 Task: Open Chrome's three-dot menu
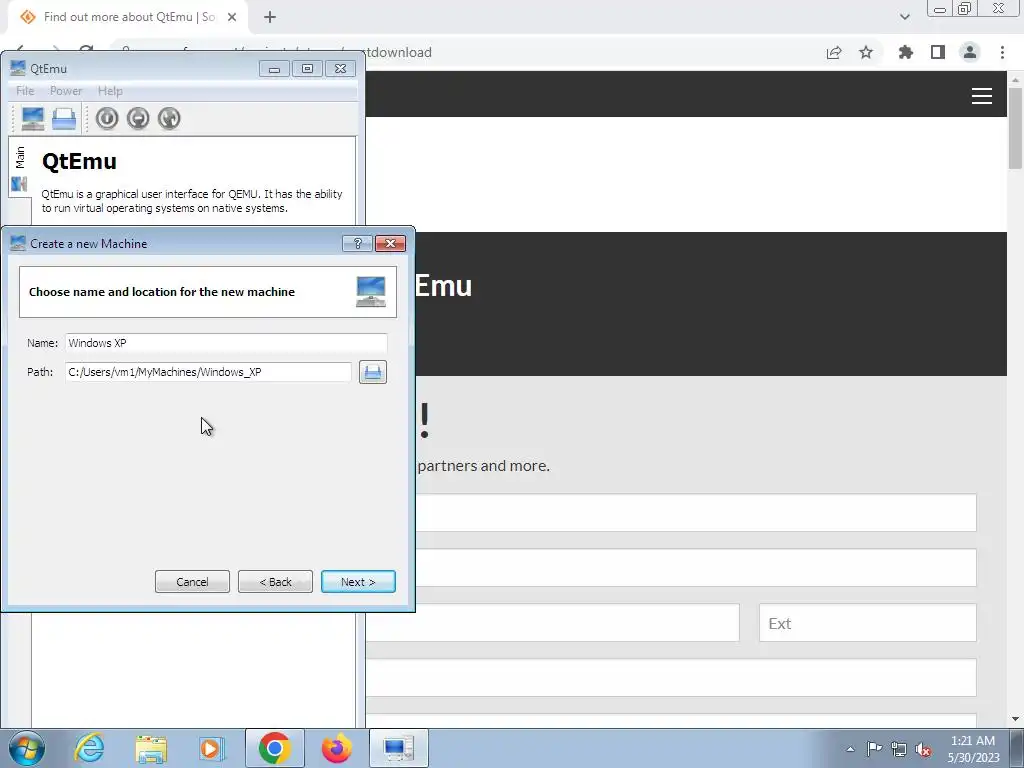(x=1002, y=52)
